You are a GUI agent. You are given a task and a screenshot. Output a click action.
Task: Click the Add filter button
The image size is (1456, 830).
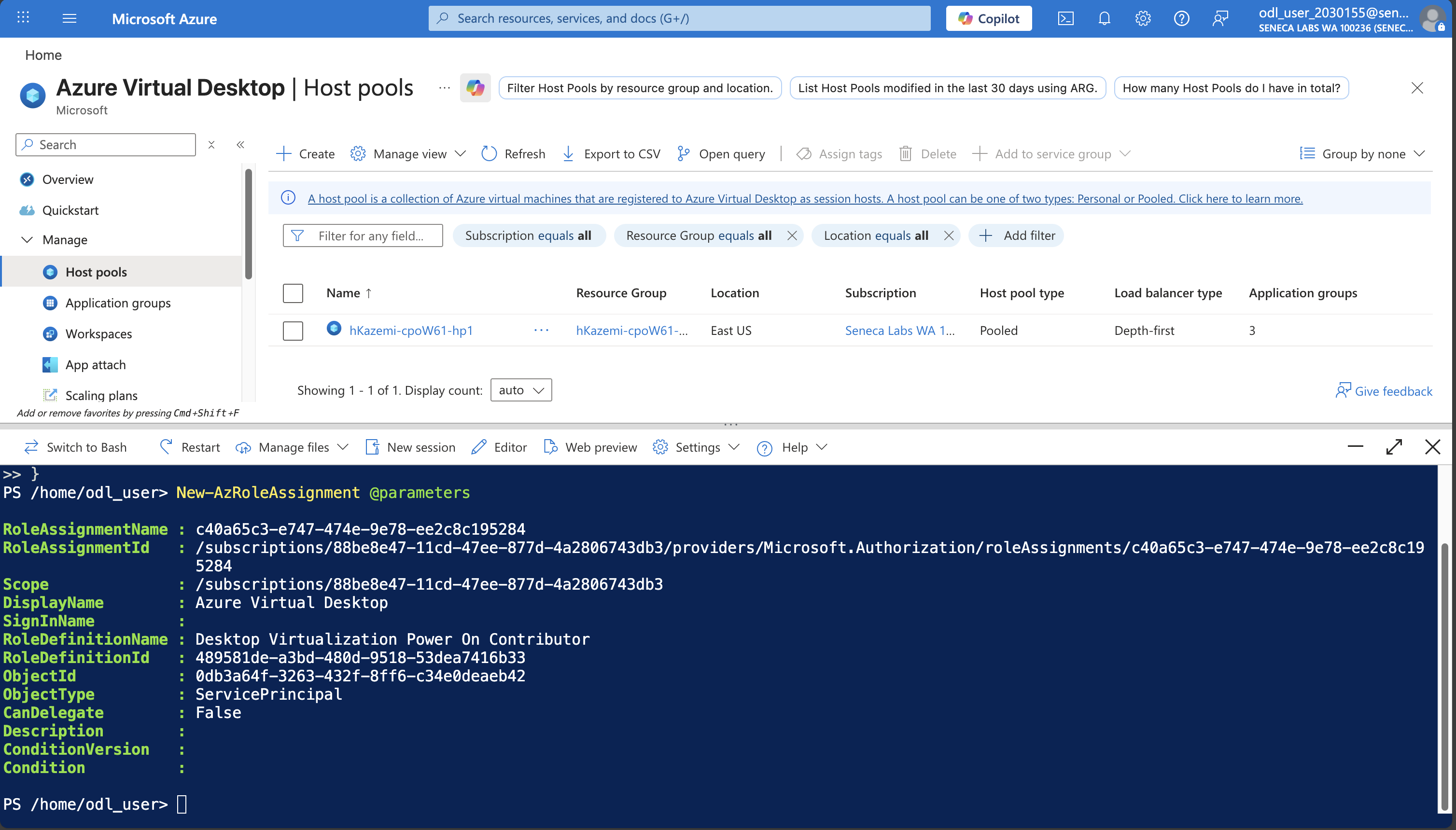pyautogui.click(x=1016, y=235)
